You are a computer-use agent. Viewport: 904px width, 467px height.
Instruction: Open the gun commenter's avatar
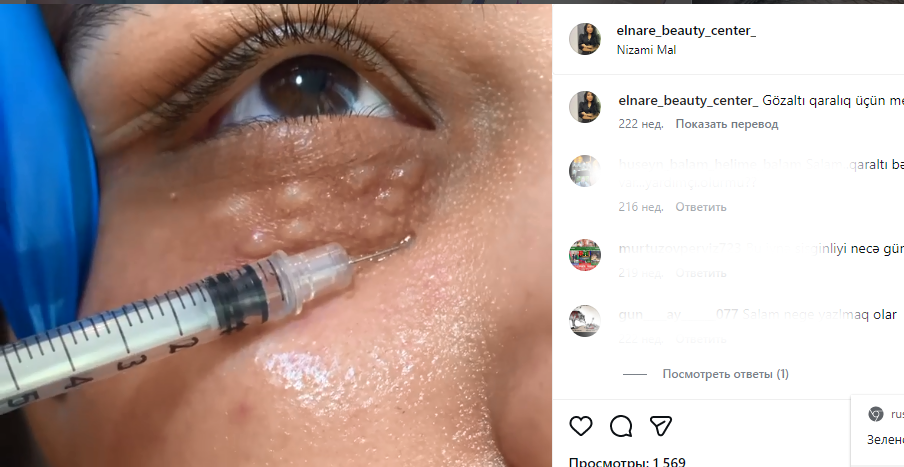tap(585, 320)
